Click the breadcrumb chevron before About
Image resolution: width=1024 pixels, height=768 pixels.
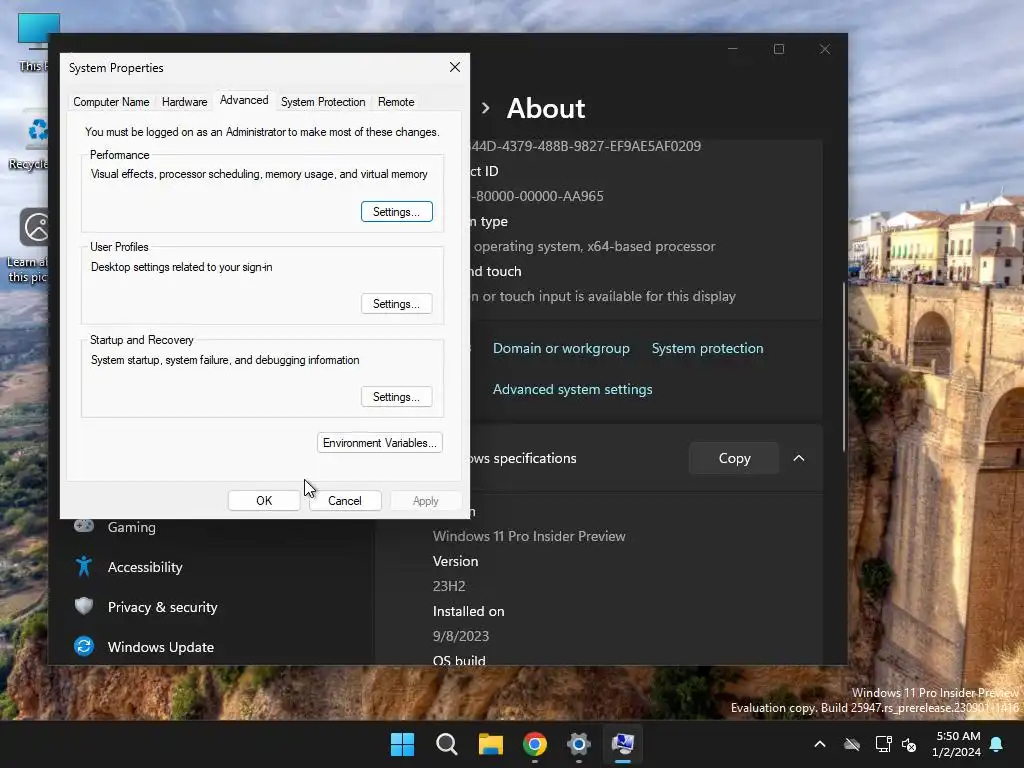click(485, 108)
